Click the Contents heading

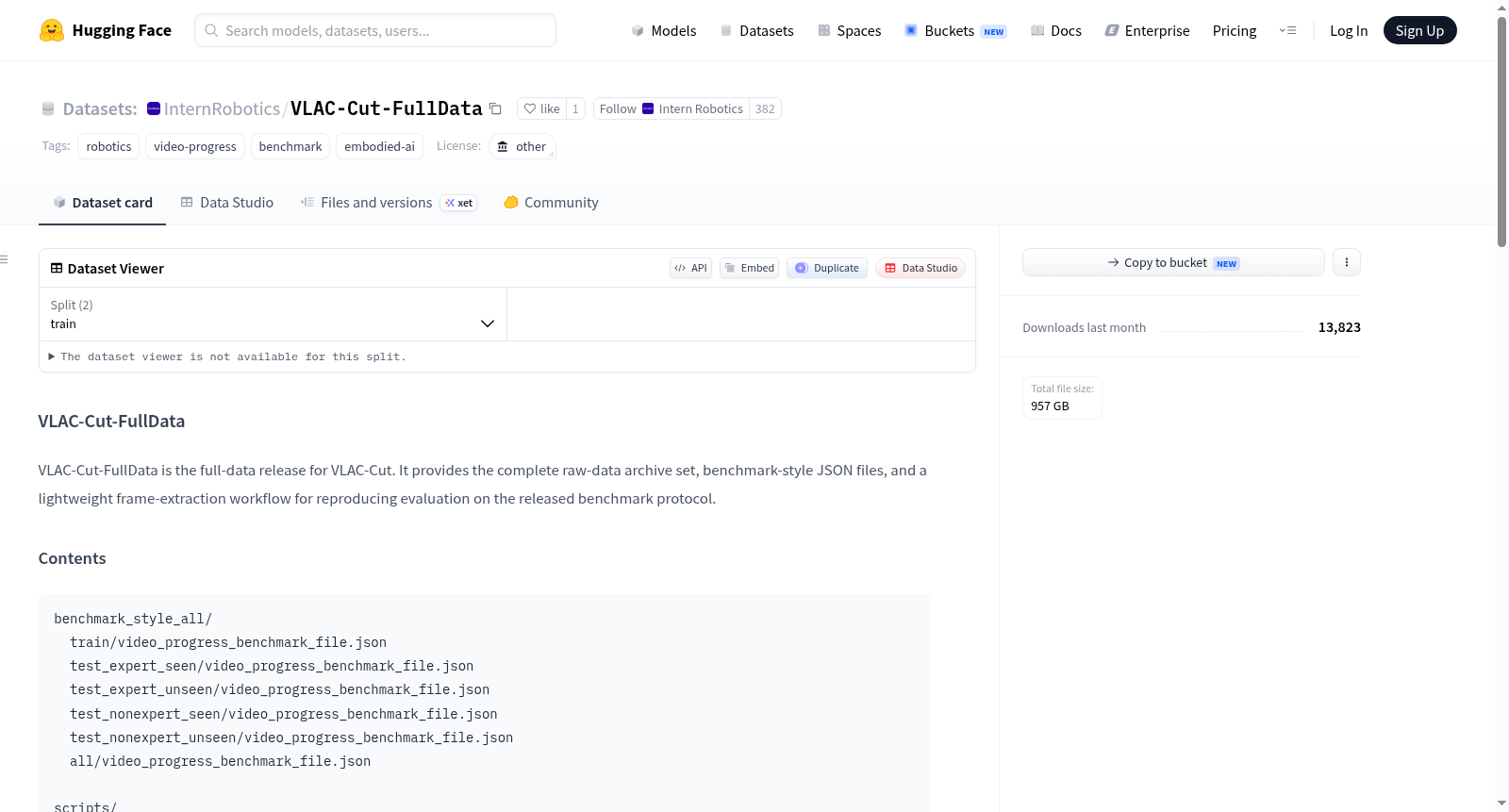(x=73, y=558)
